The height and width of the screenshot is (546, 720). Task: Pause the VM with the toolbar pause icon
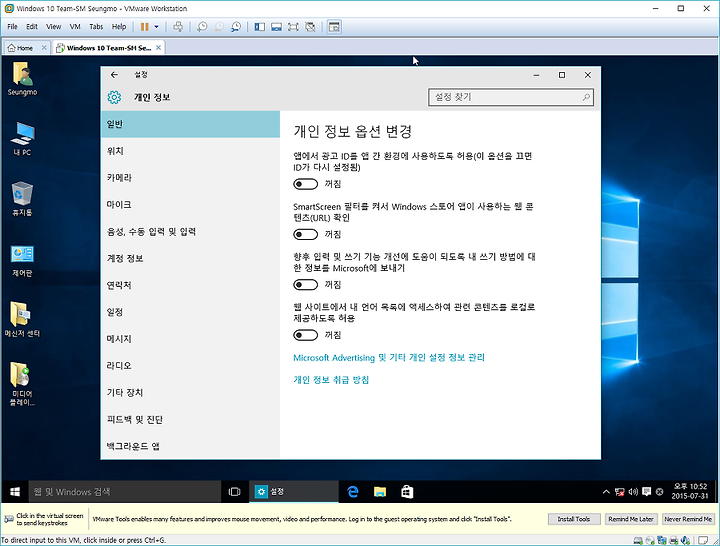[x=144, y=27]
